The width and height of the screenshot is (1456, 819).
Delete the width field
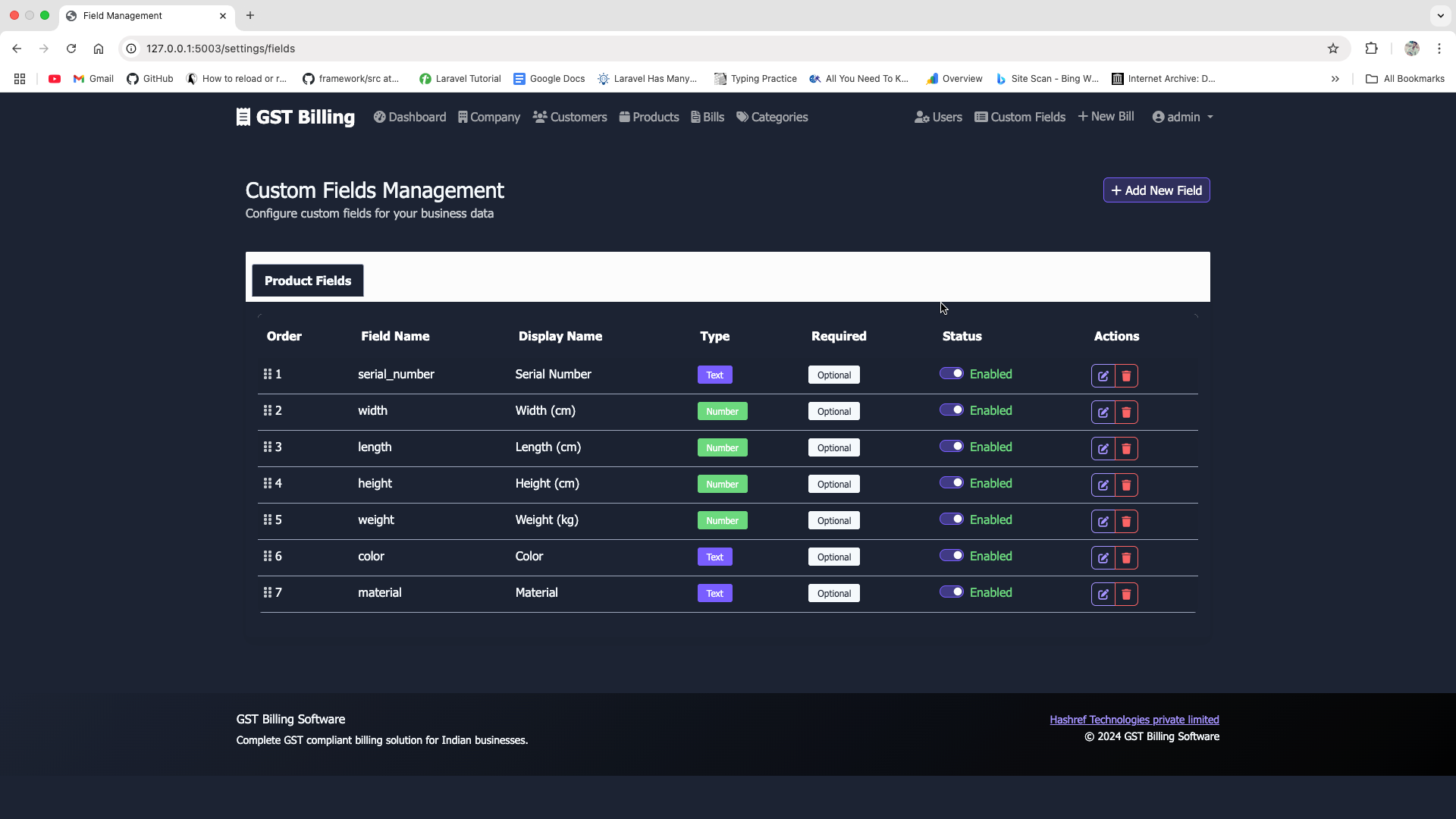coord(1126,412)
